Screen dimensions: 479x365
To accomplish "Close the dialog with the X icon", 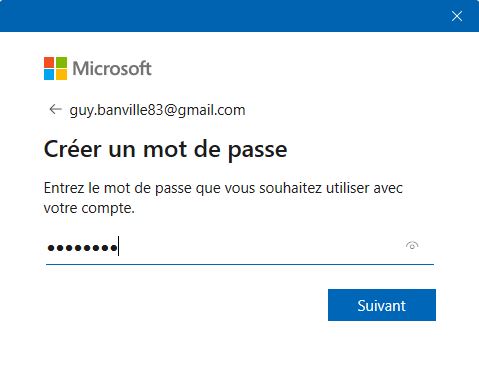I will tap(457, 16).
